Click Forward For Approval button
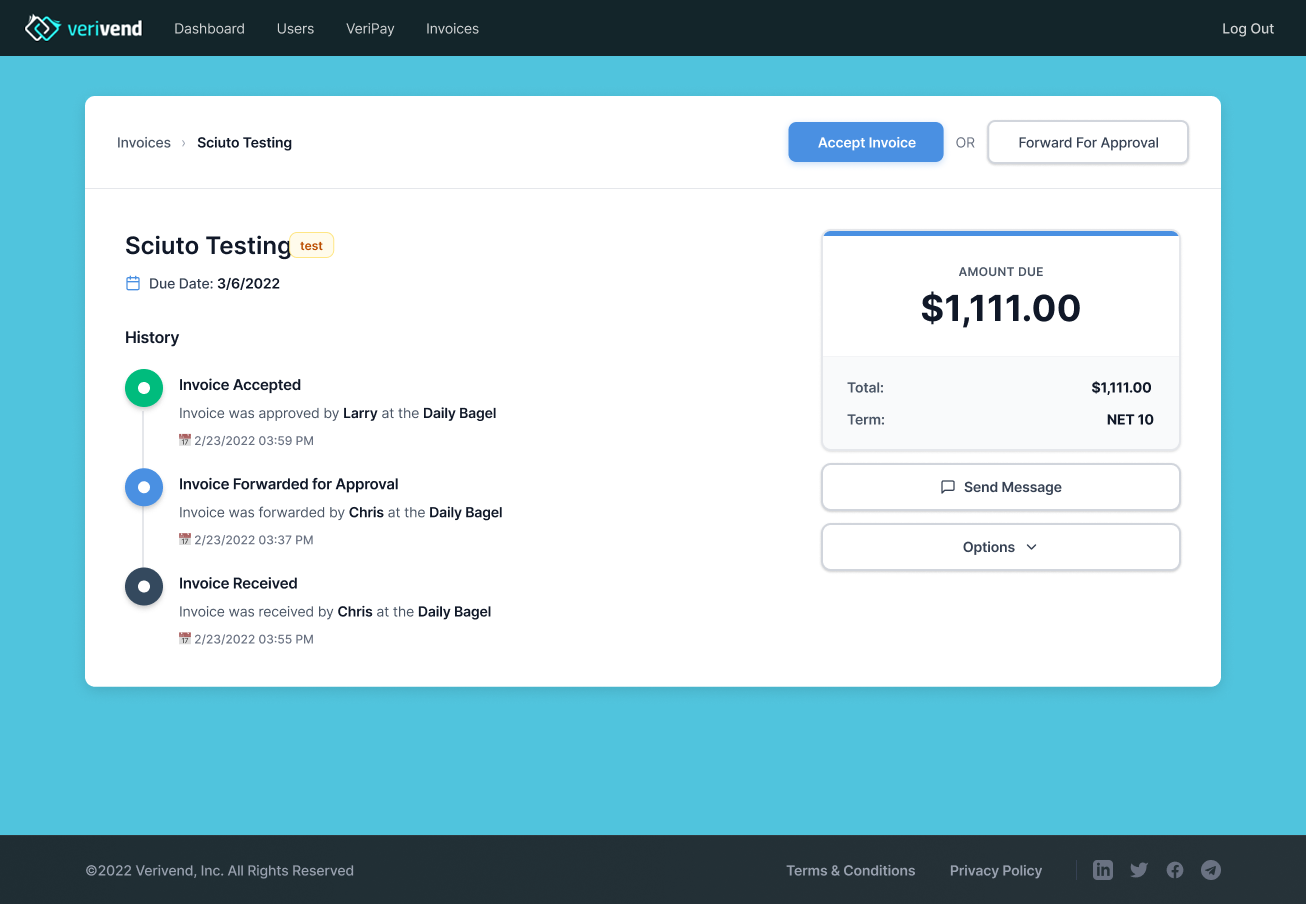Viewport: 1306px width, 904px height. (1088, 142)
